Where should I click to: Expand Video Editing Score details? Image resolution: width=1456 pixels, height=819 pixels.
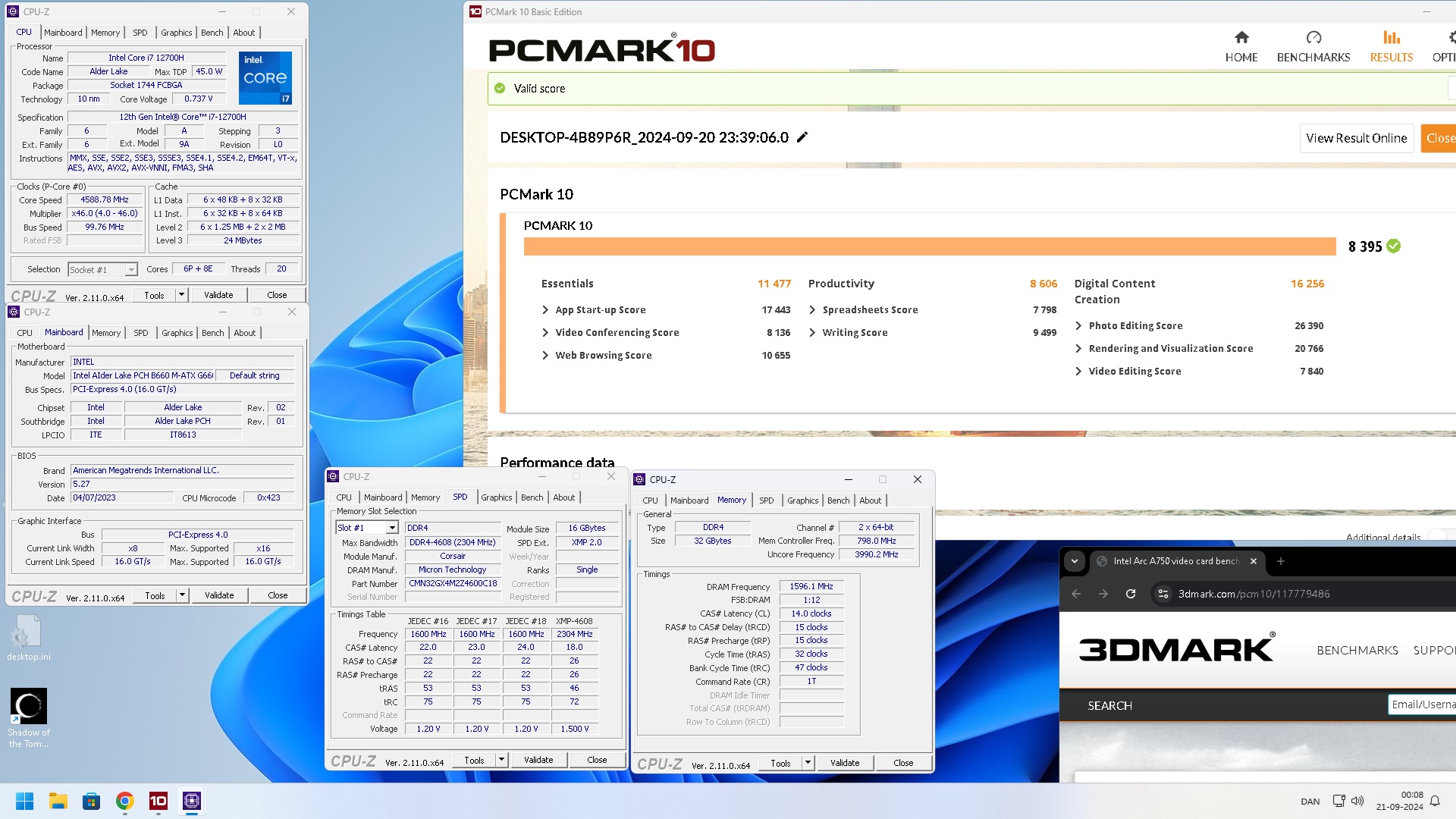1079,371
